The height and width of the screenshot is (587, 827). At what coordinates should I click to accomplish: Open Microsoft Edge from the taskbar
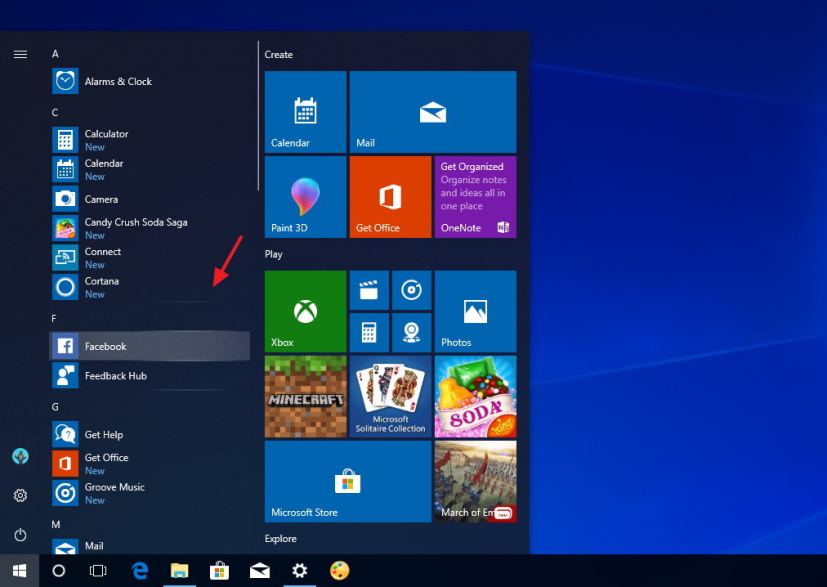point(140,571)
